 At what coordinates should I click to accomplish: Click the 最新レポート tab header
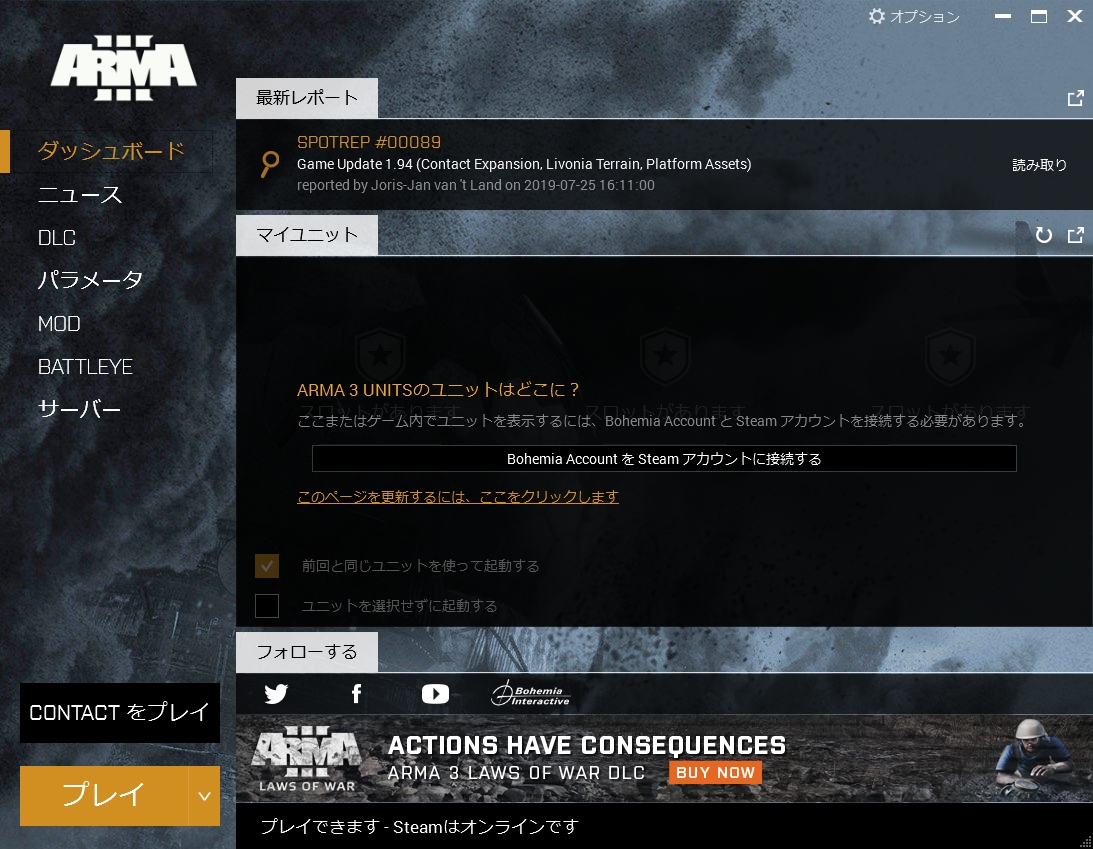307,98
